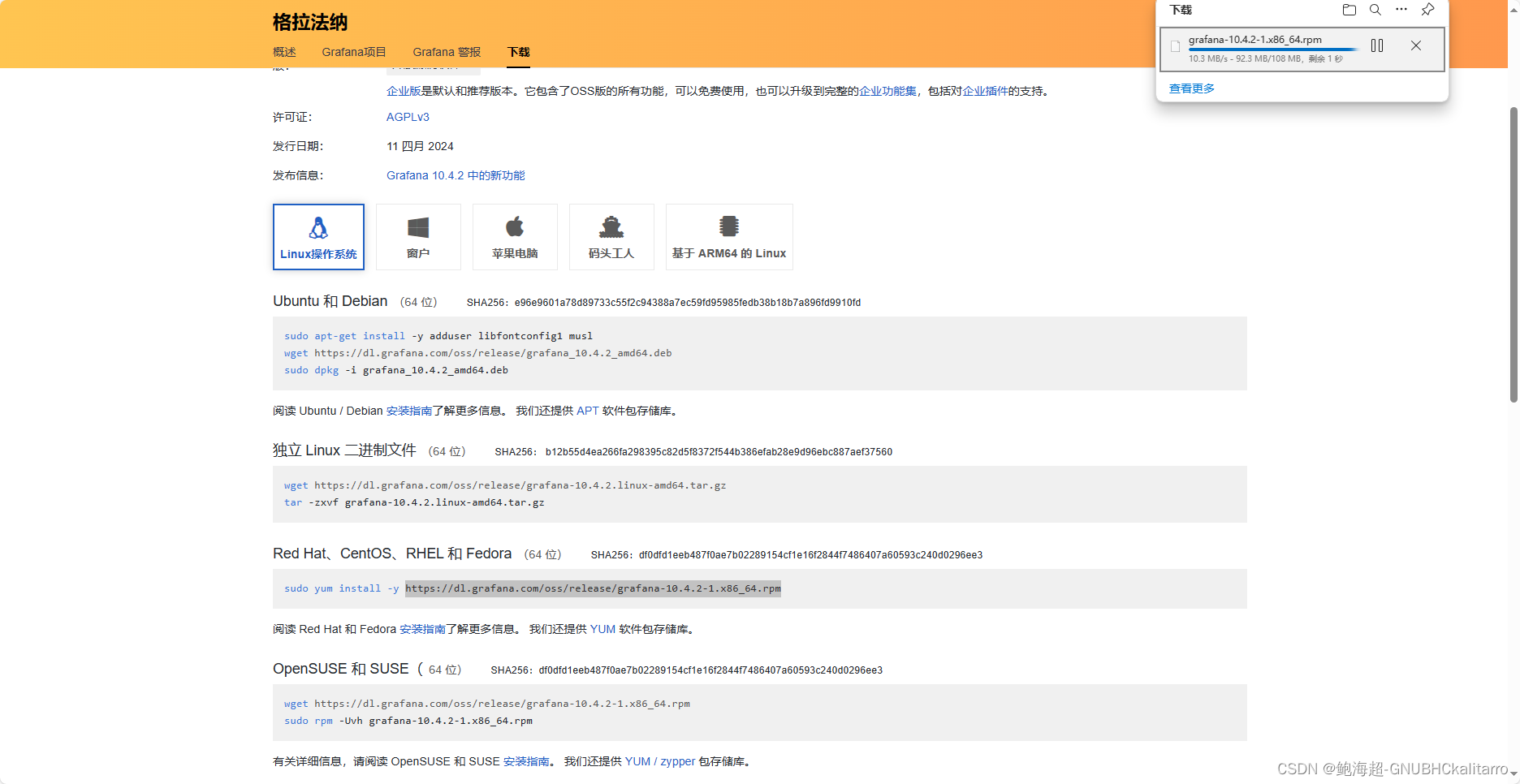The height and width of the screenshot is (784, 1520).
Task: Click the OpenSUSE section SHA256 hash
Action: 710,670
